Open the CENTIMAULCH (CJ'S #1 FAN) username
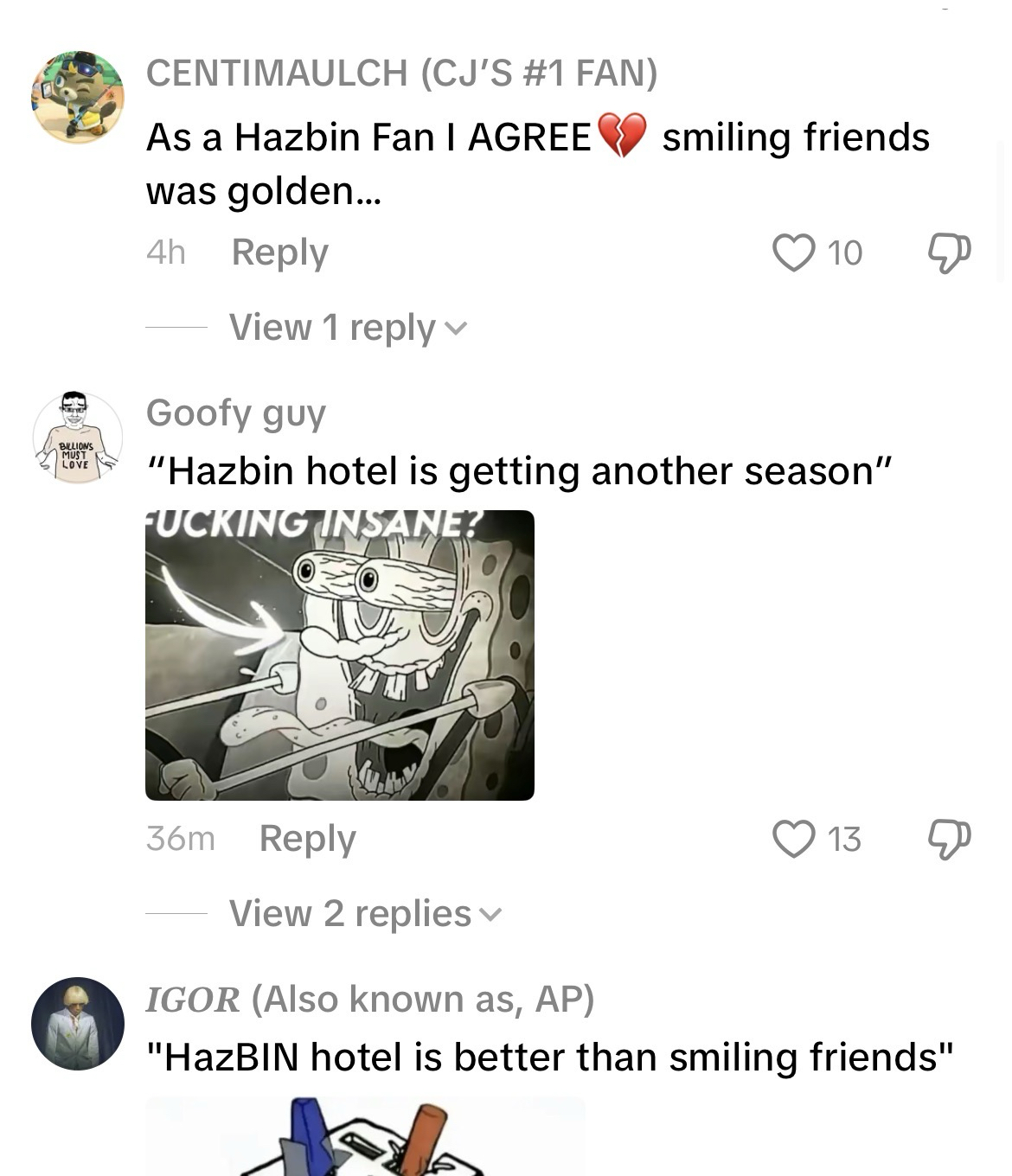This screenshot has height=1176, width=1012. tap(402, 73)
